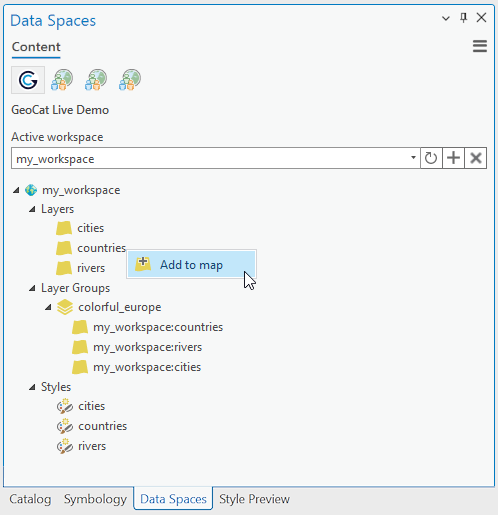498x515 pixels.
Task: Open the Active workspace dropdown
Action: click(413, 158)
